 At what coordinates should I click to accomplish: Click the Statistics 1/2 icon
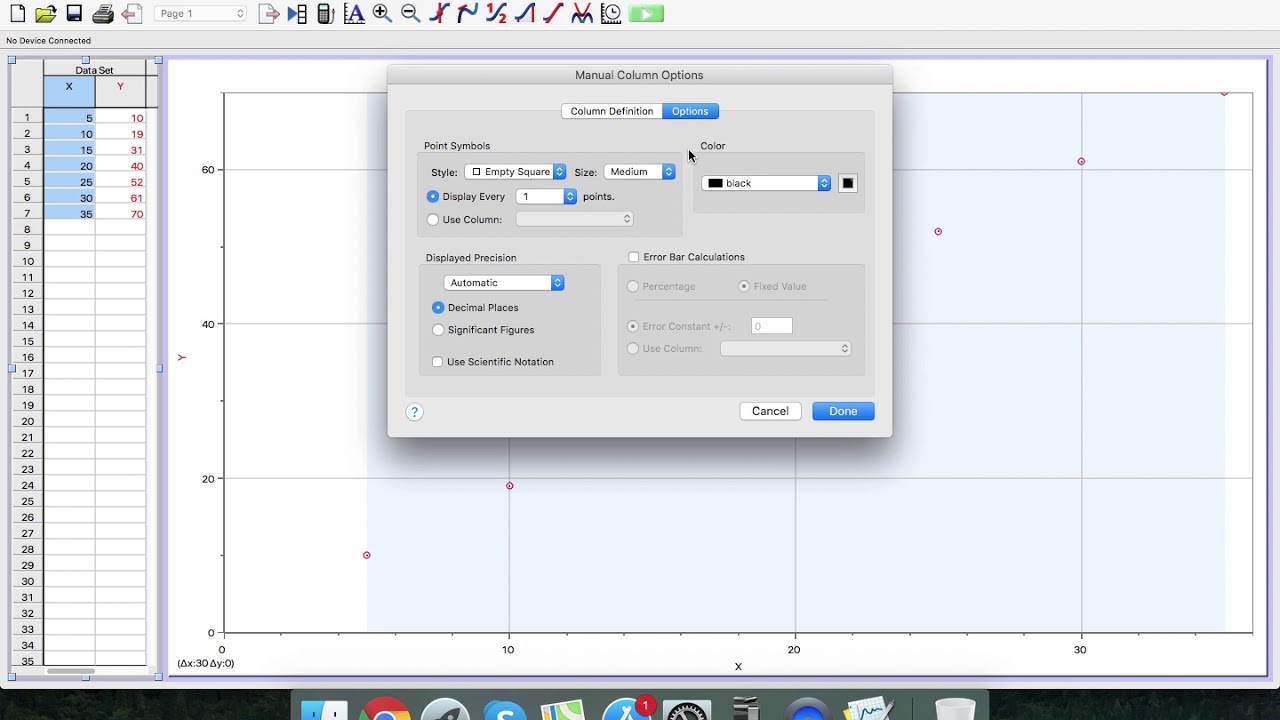[496, 14]
